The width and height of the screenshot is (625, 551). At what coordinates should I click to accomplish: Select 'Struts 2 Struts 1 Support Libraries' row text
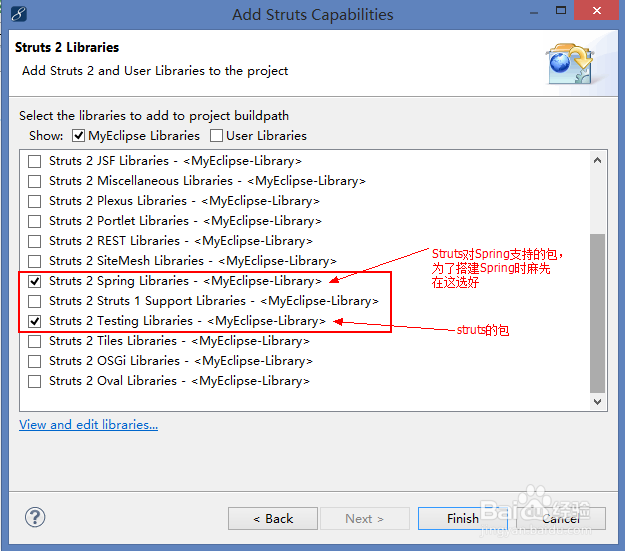pyautogui.click(x=214, y=301)
